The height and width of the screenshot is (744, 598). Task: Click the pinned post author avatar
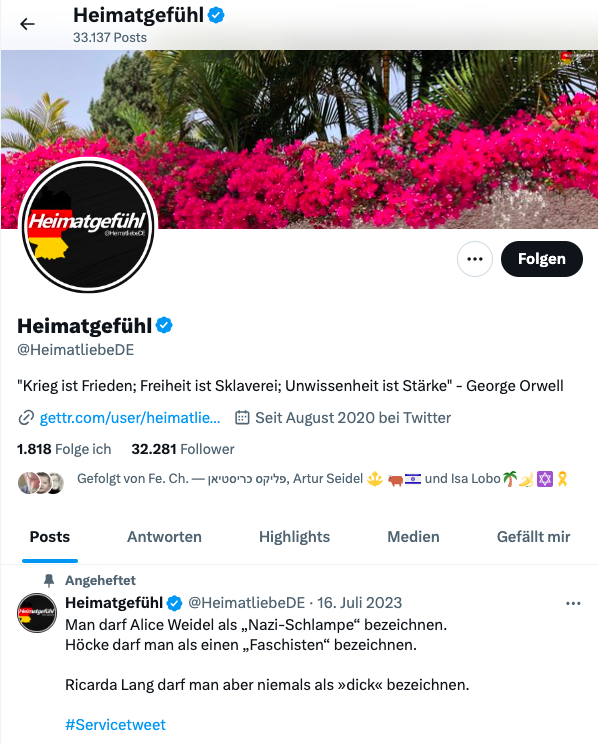coord(37,613)
